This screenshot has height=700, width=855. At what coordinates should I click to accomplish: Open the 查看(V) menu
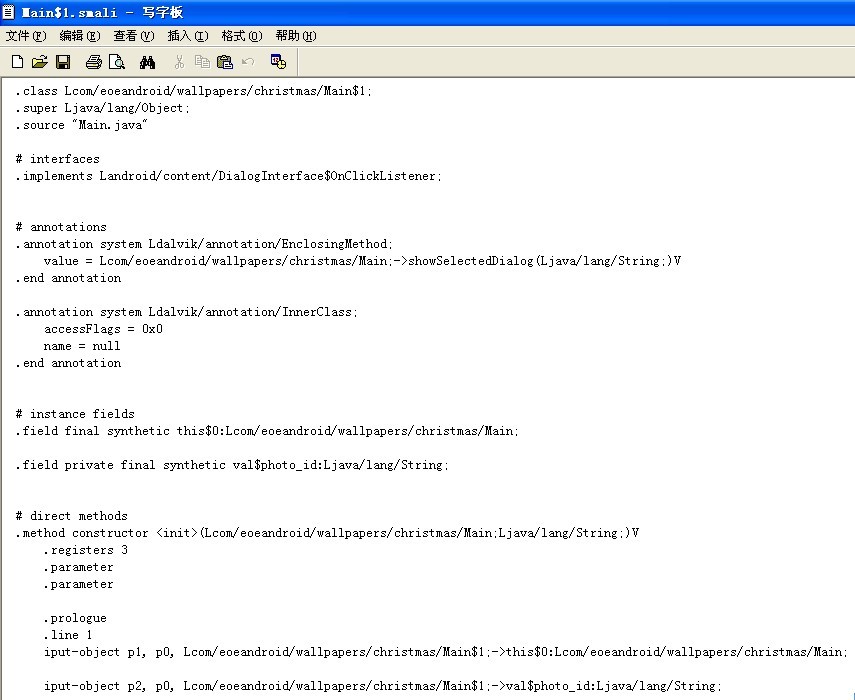click(x=134, y=36)
